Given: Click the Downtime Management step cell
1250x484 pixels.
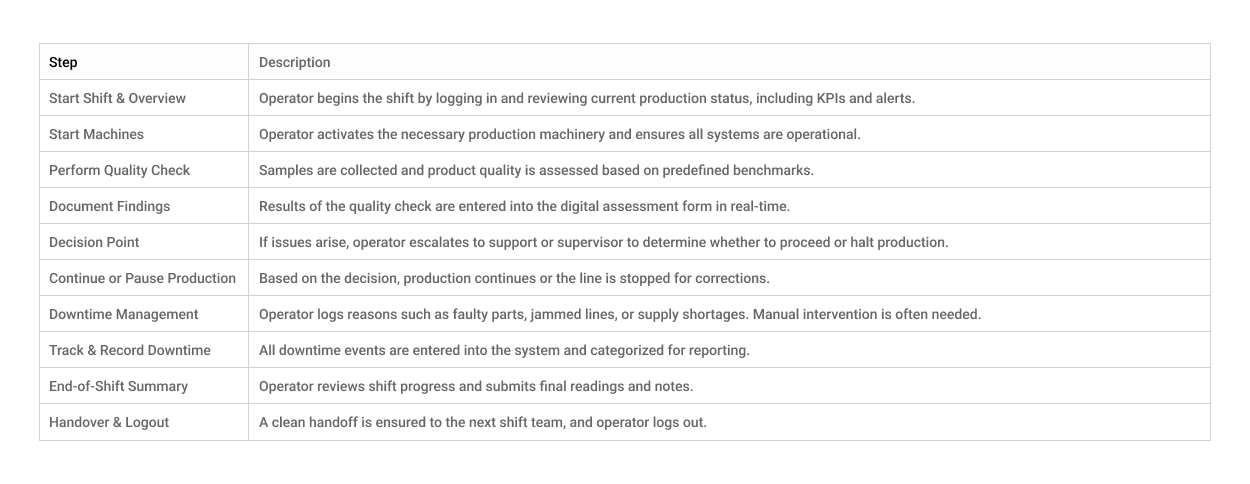Looking at the screenshot, I should pos(123,314).
